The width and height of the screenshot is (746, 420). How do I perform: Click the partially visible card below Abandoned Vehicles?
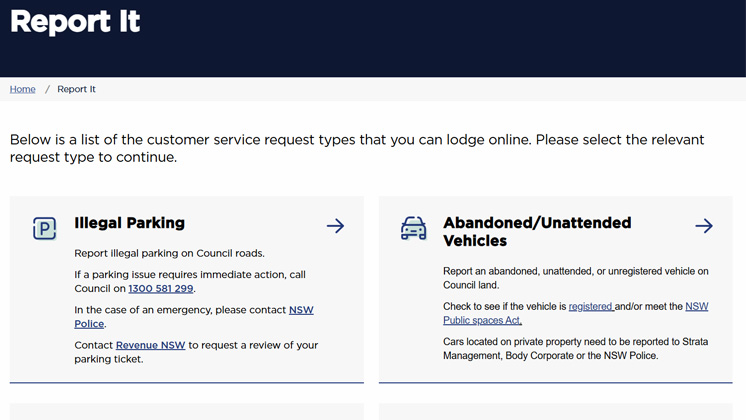[x=556, y=411]
